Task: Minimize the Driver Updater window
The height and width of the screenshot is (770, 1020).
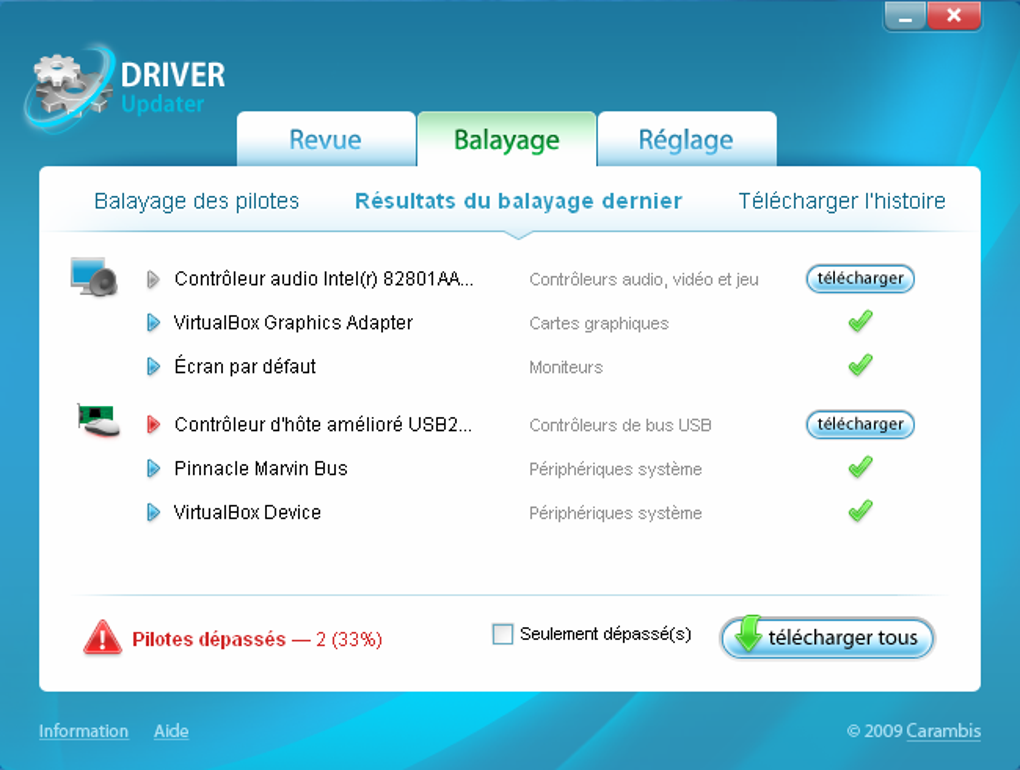Action: click(x=905, y=16)
